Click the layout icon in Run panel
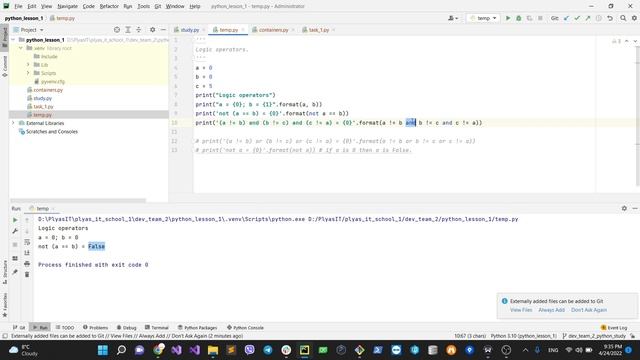The height and width of the screenshot is (360, 640). [15, 258]
